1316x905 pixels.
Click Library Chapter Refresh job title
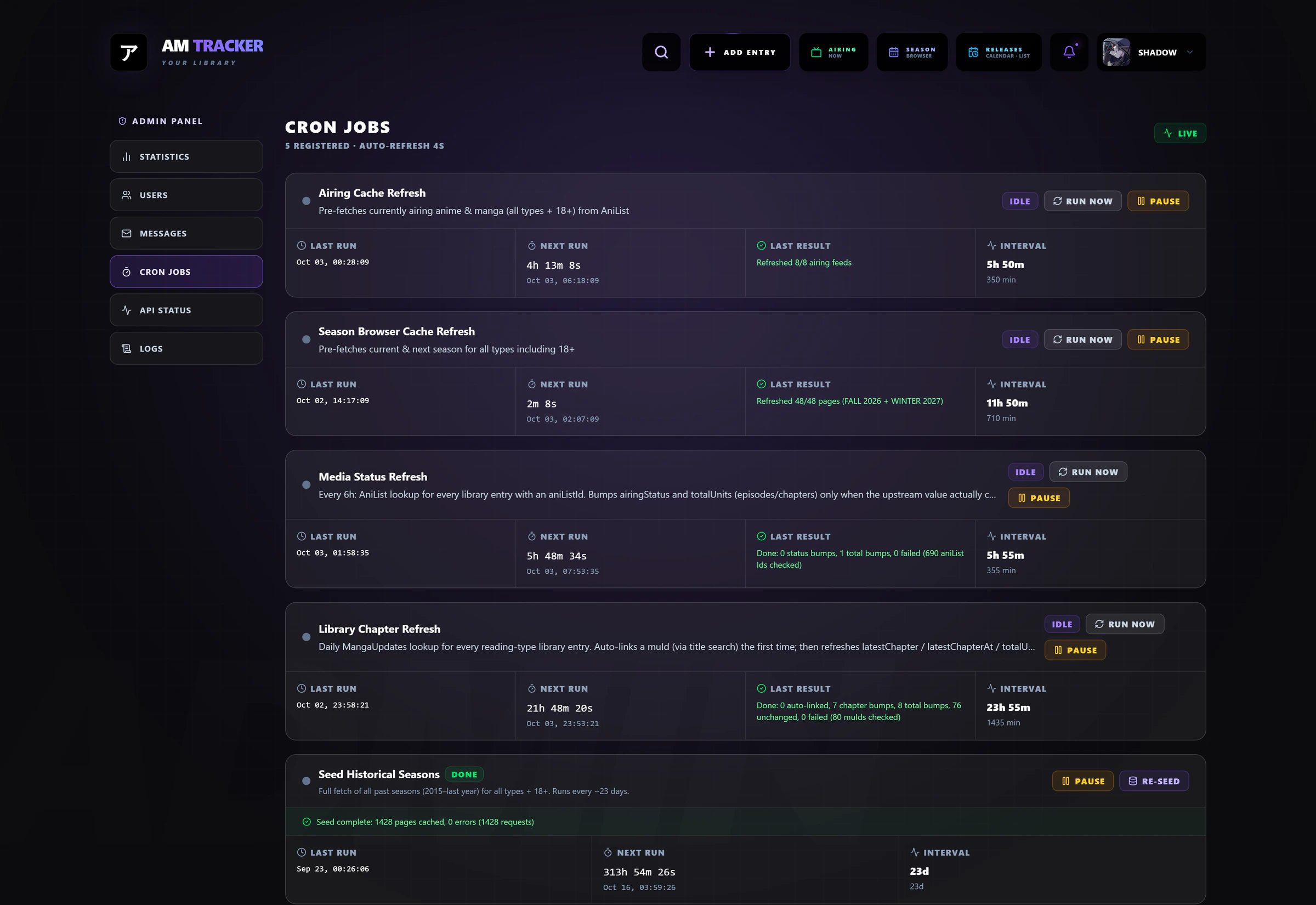(379, 629)
